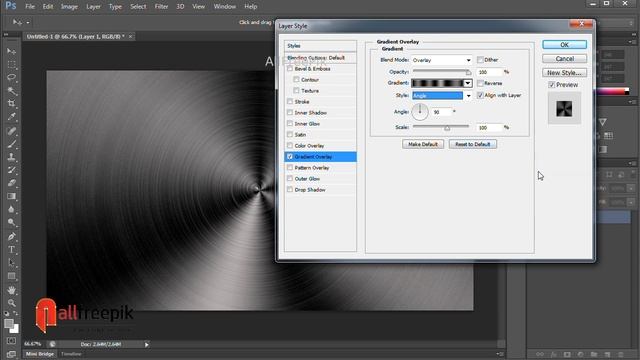This screenshot has width=640, height=360.
Task: Select the Lasso tool
Action: (11, 78)
